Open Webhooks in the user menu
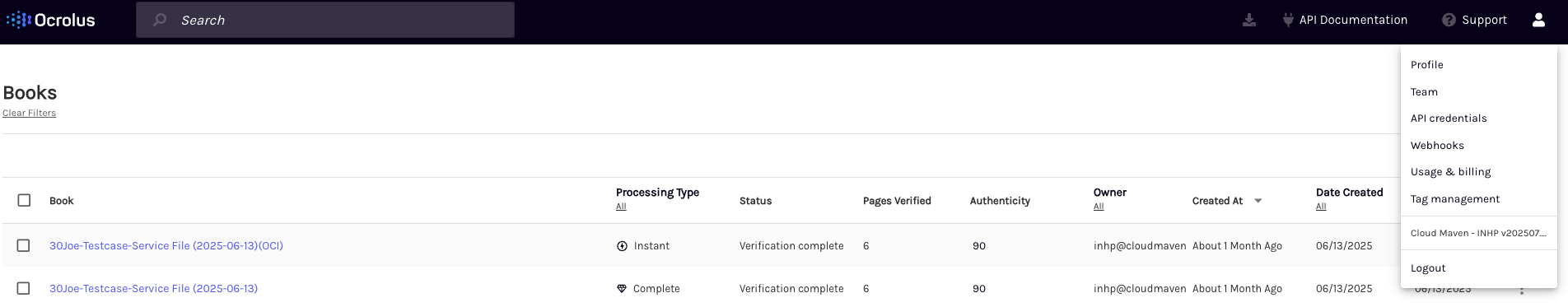This screenshot has width=1568, height=307. point(1437,146)
